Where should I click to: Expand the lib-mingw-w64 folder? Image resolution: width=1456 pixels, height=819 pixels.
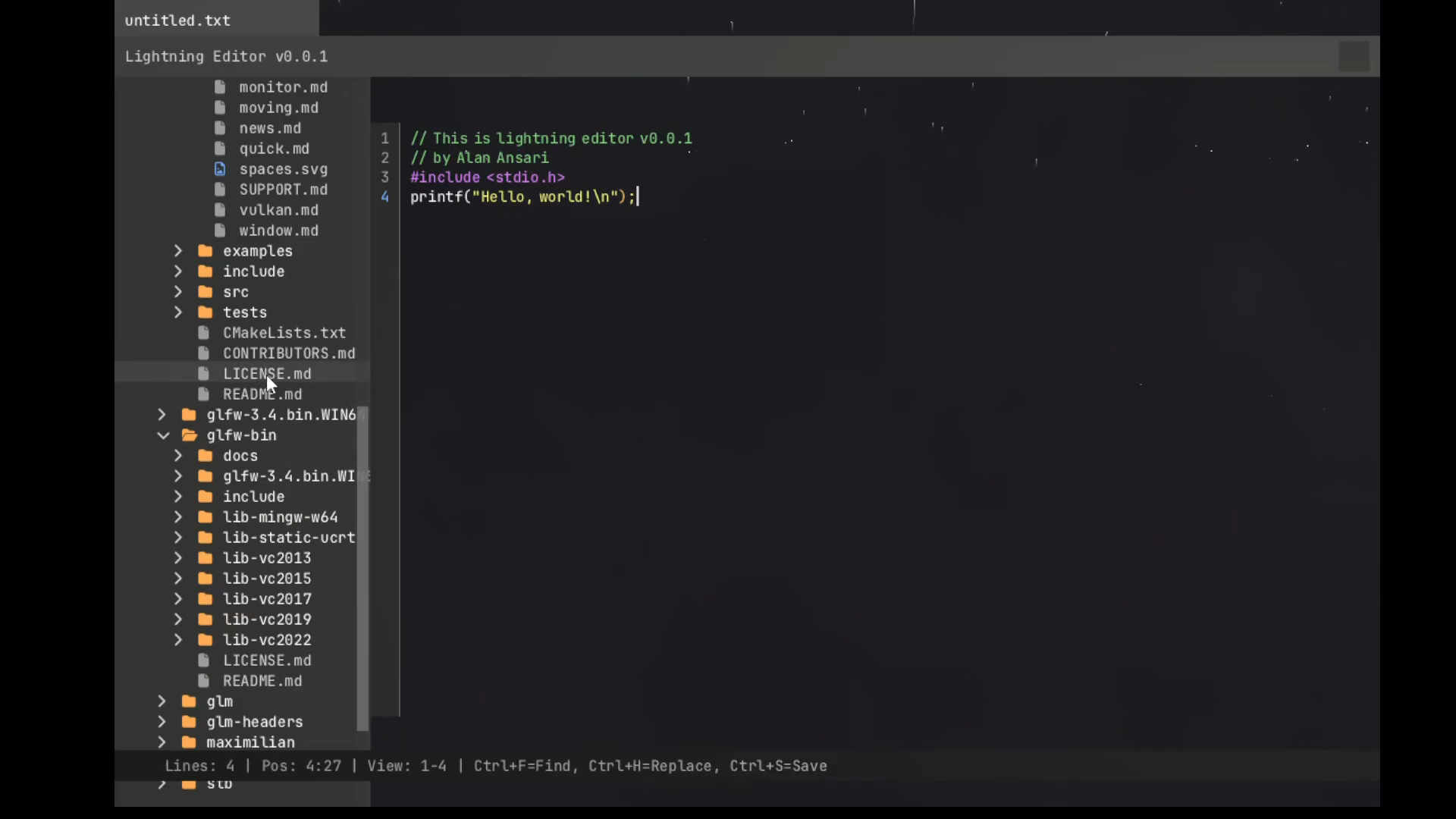[178, 516]
